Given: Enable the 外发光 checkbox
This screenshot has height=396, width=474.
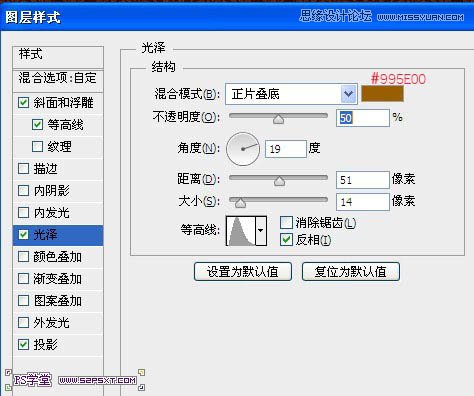Looking at the screenshot, I should [x=23, y=322].
